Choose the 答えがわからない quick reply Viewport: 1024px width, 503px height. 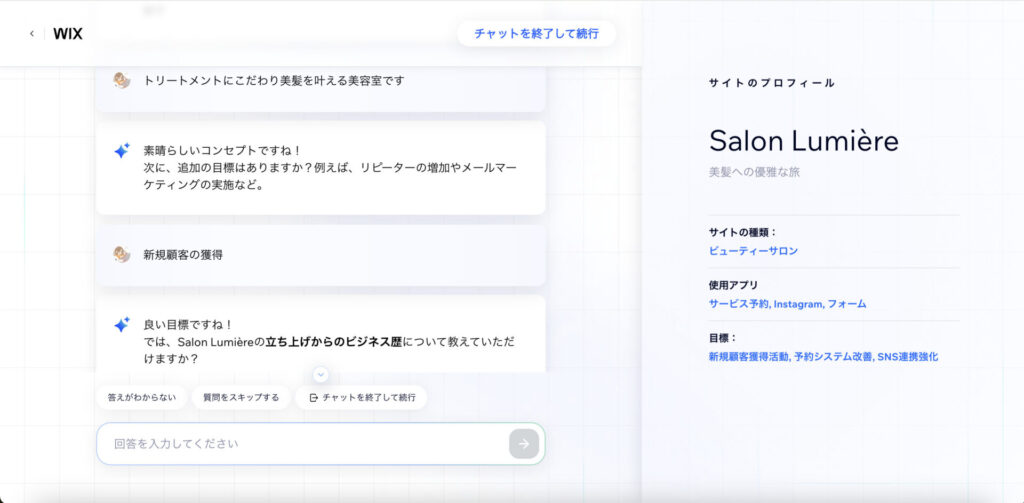[x=141, y=397]
